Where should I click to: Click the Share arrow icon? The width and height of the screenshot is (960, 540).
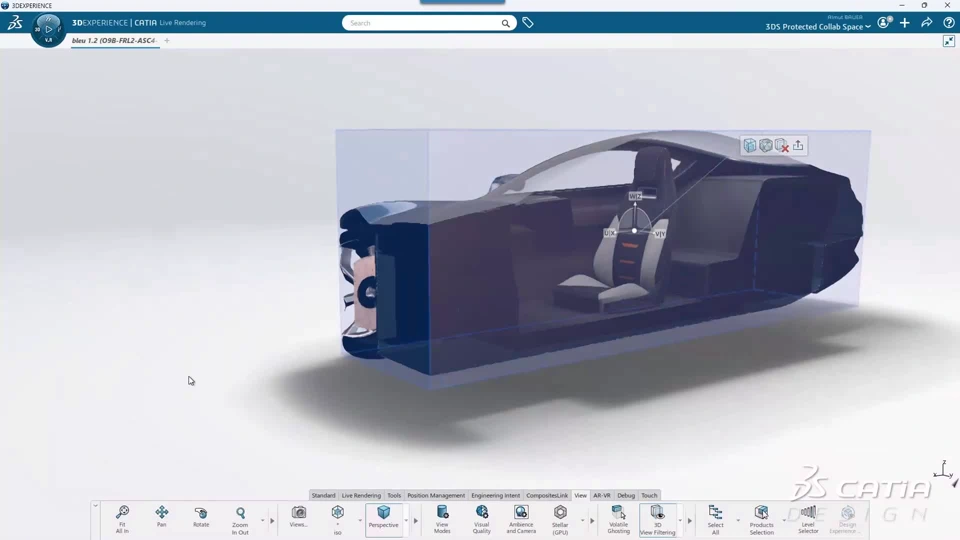[927, 23]
